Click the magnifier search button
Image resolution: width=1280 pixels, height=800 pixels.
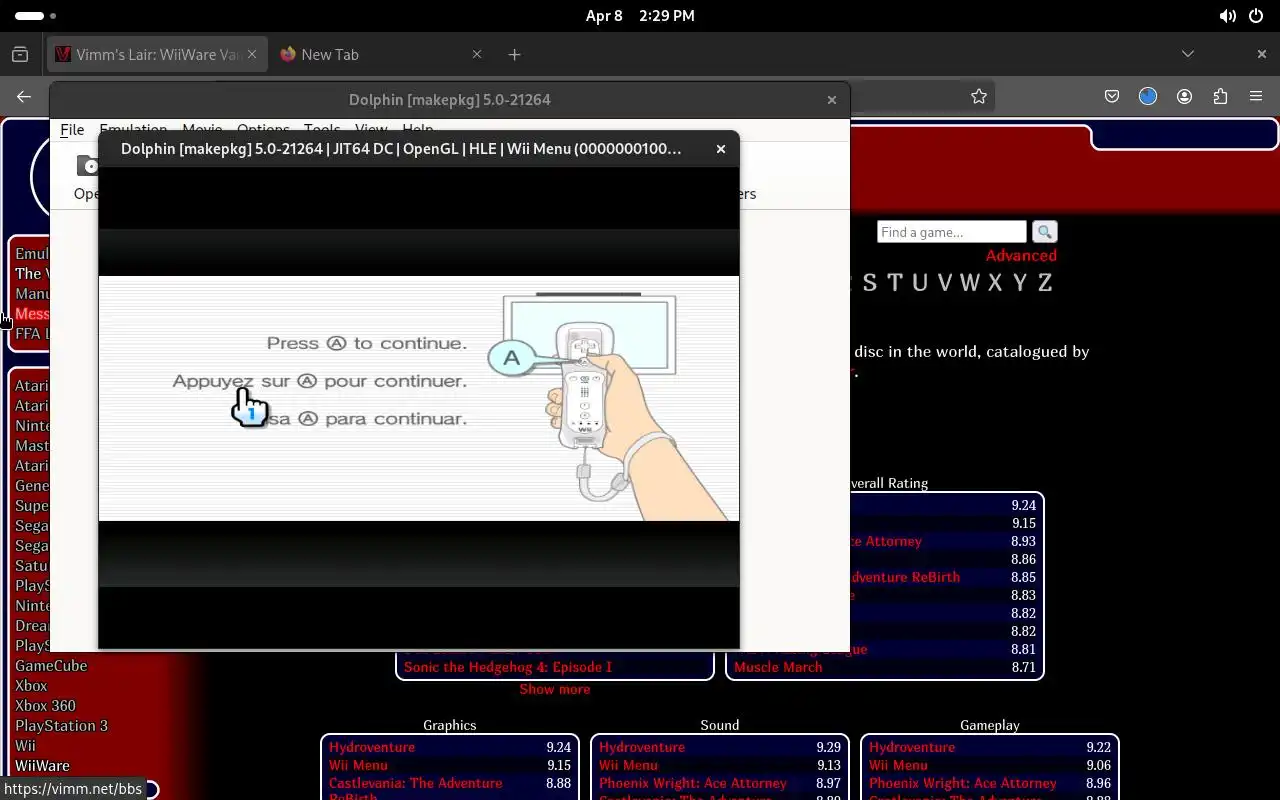(1045, 232)
